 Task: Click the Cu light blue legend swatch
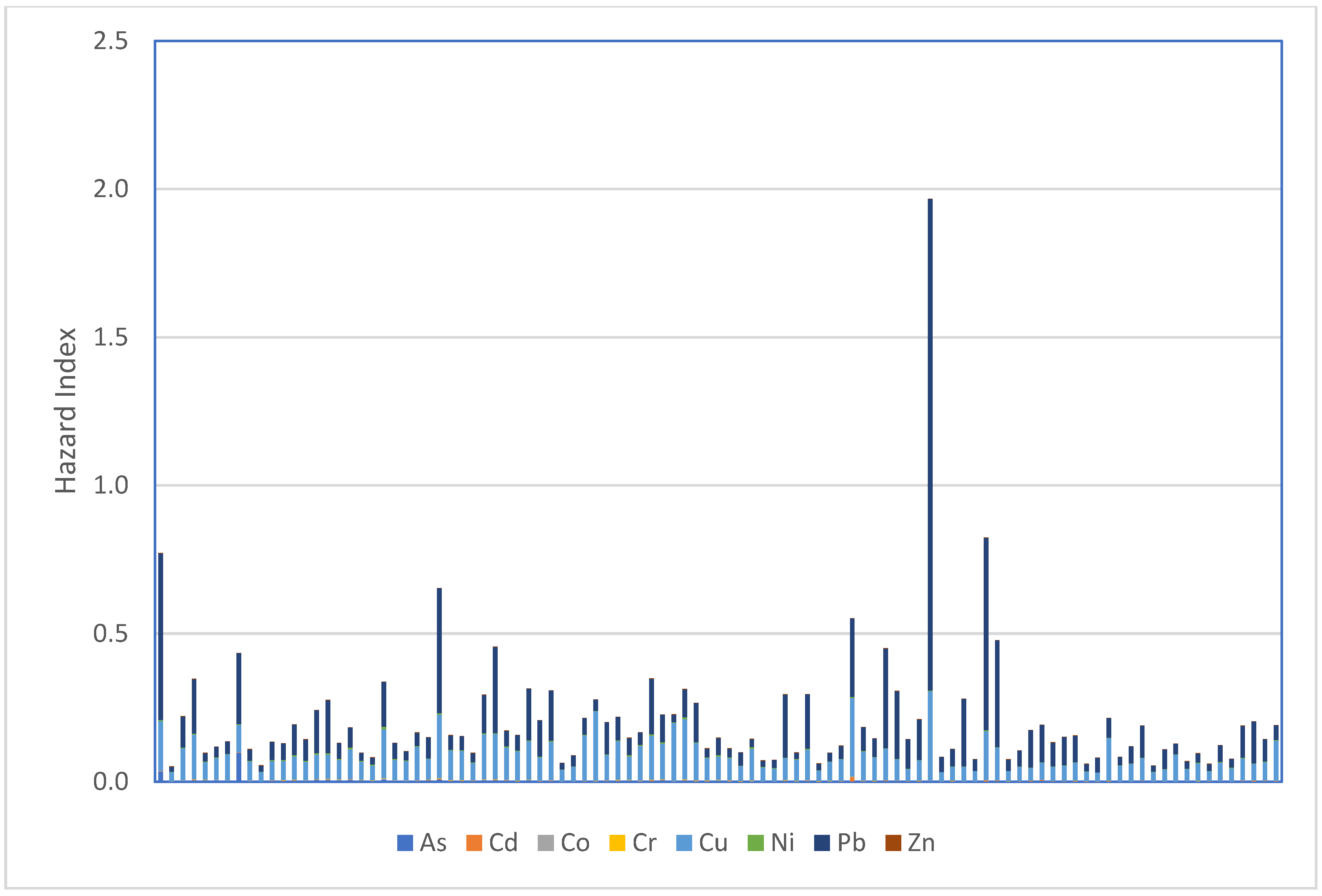point(684,842)
